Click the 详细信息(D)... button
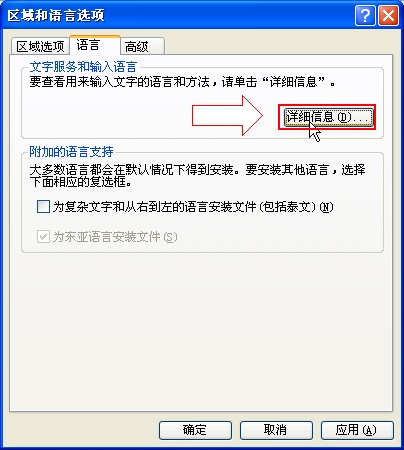The width and height of the screenshot is (404, 450). point(328,117)
